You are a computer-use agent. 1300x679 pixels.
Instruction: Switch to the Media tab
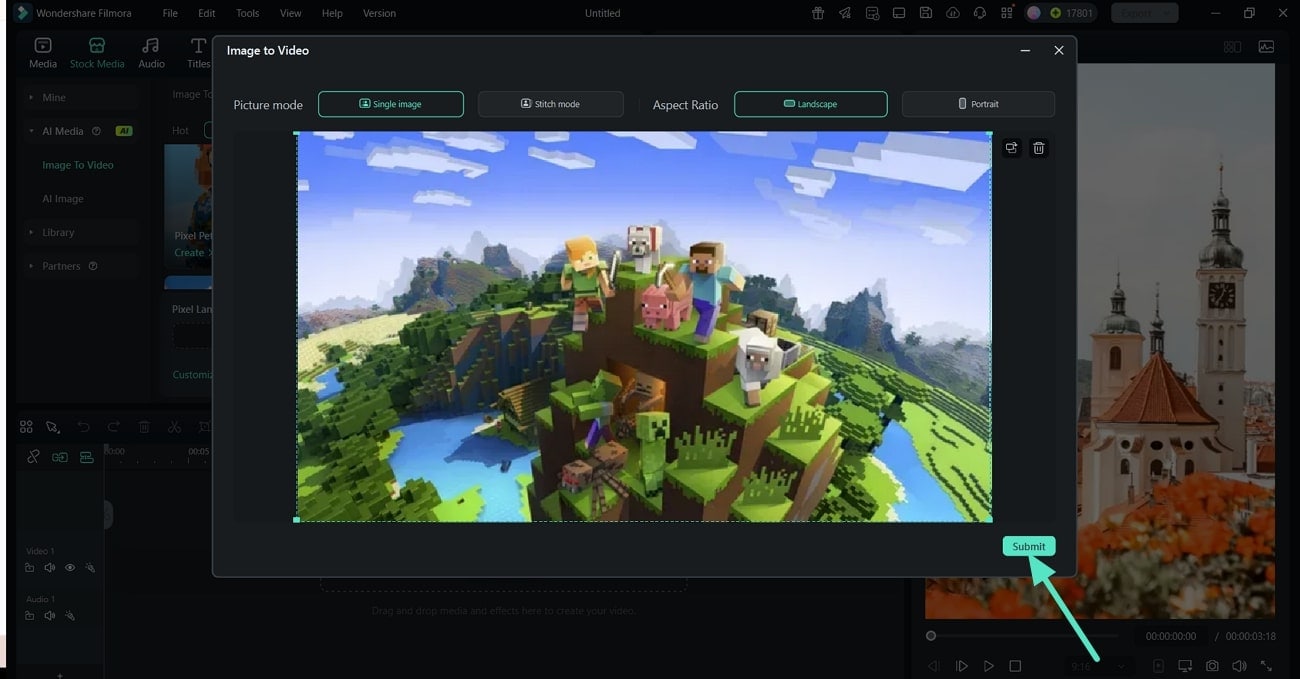(x=43, y=53)
